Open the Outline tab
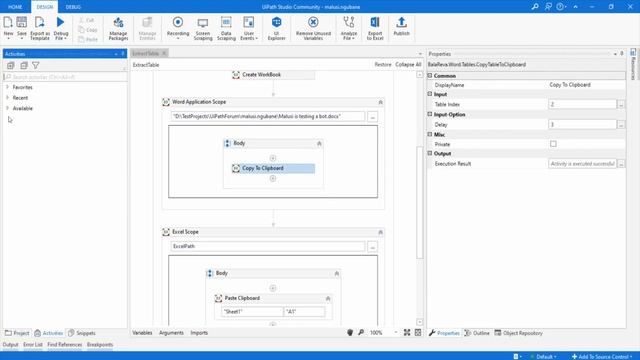This screenshot has width=640, height=360. pyautogui.click(x=477, y=333)
